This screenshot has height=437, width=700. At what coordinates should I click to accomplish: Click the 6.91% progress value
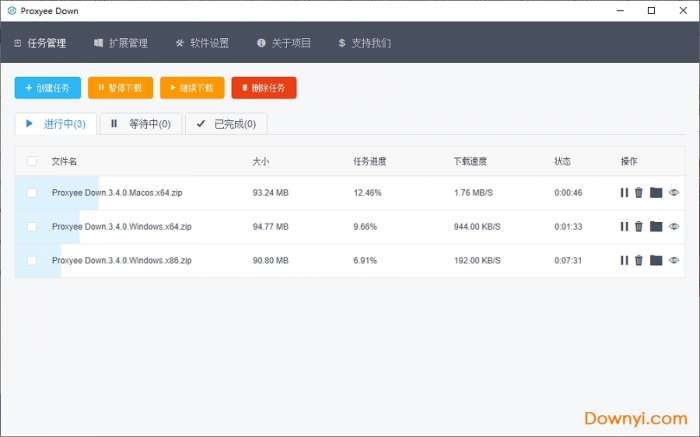click(365, 260)
